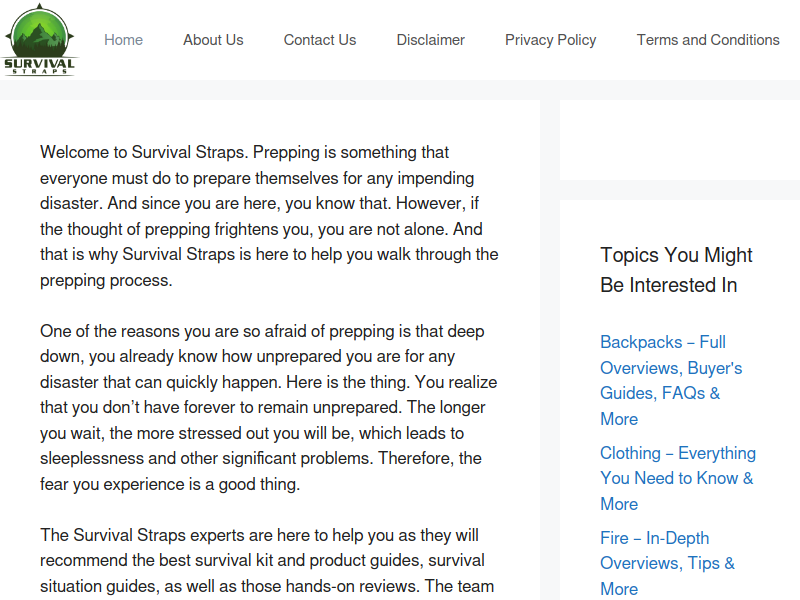Screen dimensions: 800x600
Task: Open the Disclaimer page
Action: point(431,40)
